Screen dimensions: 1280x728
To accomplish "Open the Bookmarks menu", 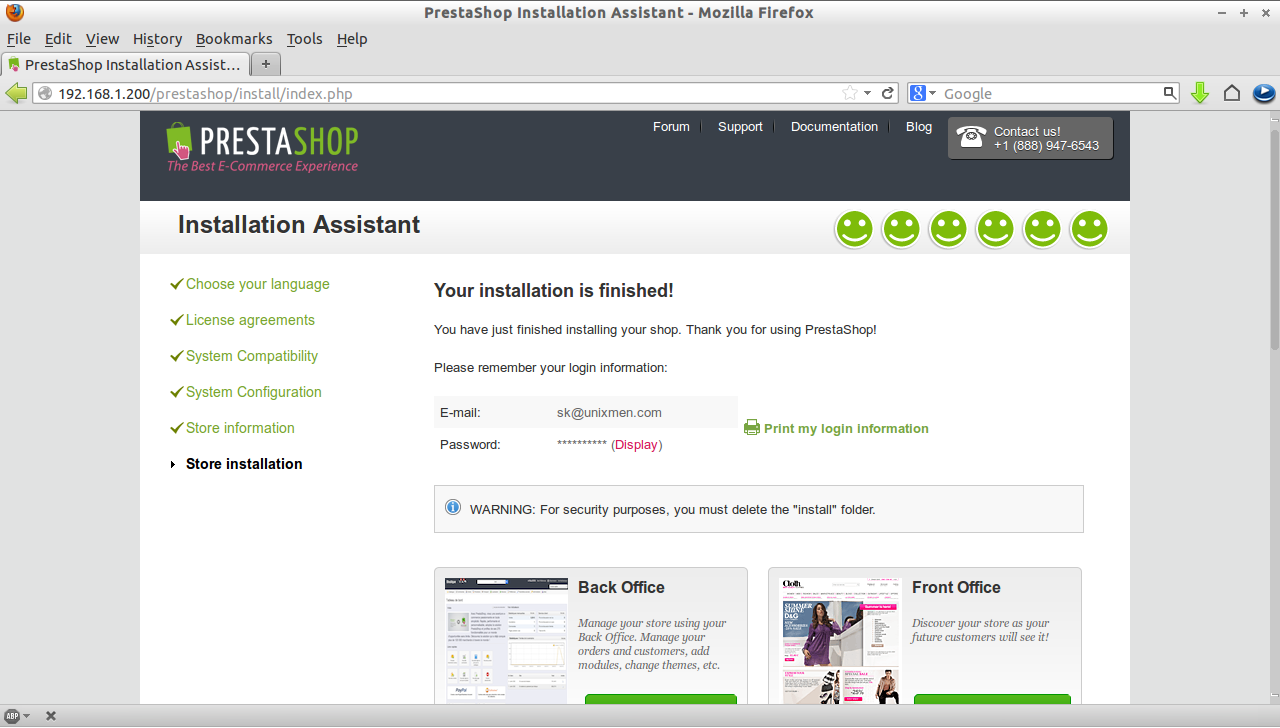I will click(234, 39).
